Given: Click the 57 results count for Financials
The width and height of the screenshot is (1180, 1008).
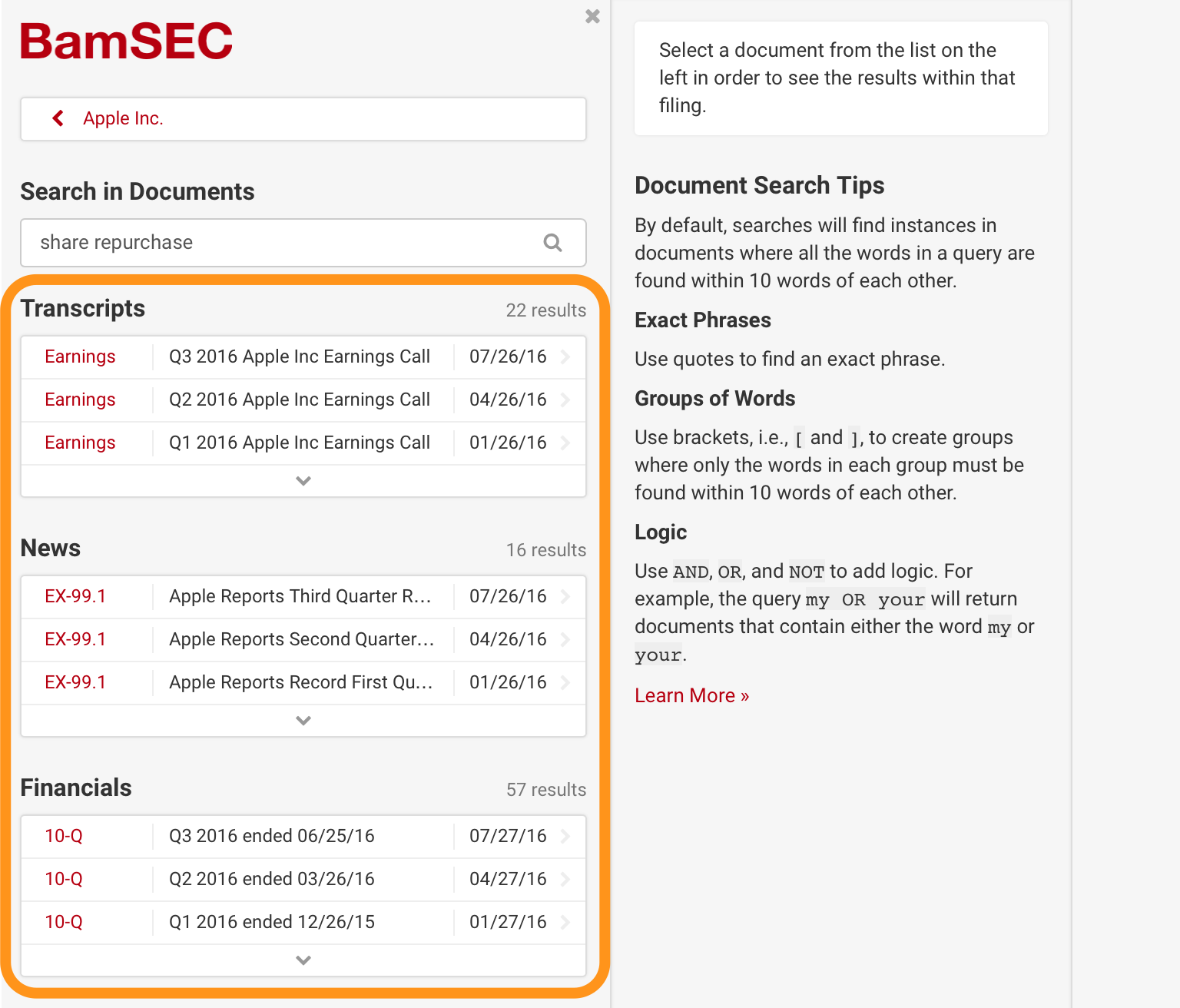Looking at the screenshot, I should click(545, 790).
